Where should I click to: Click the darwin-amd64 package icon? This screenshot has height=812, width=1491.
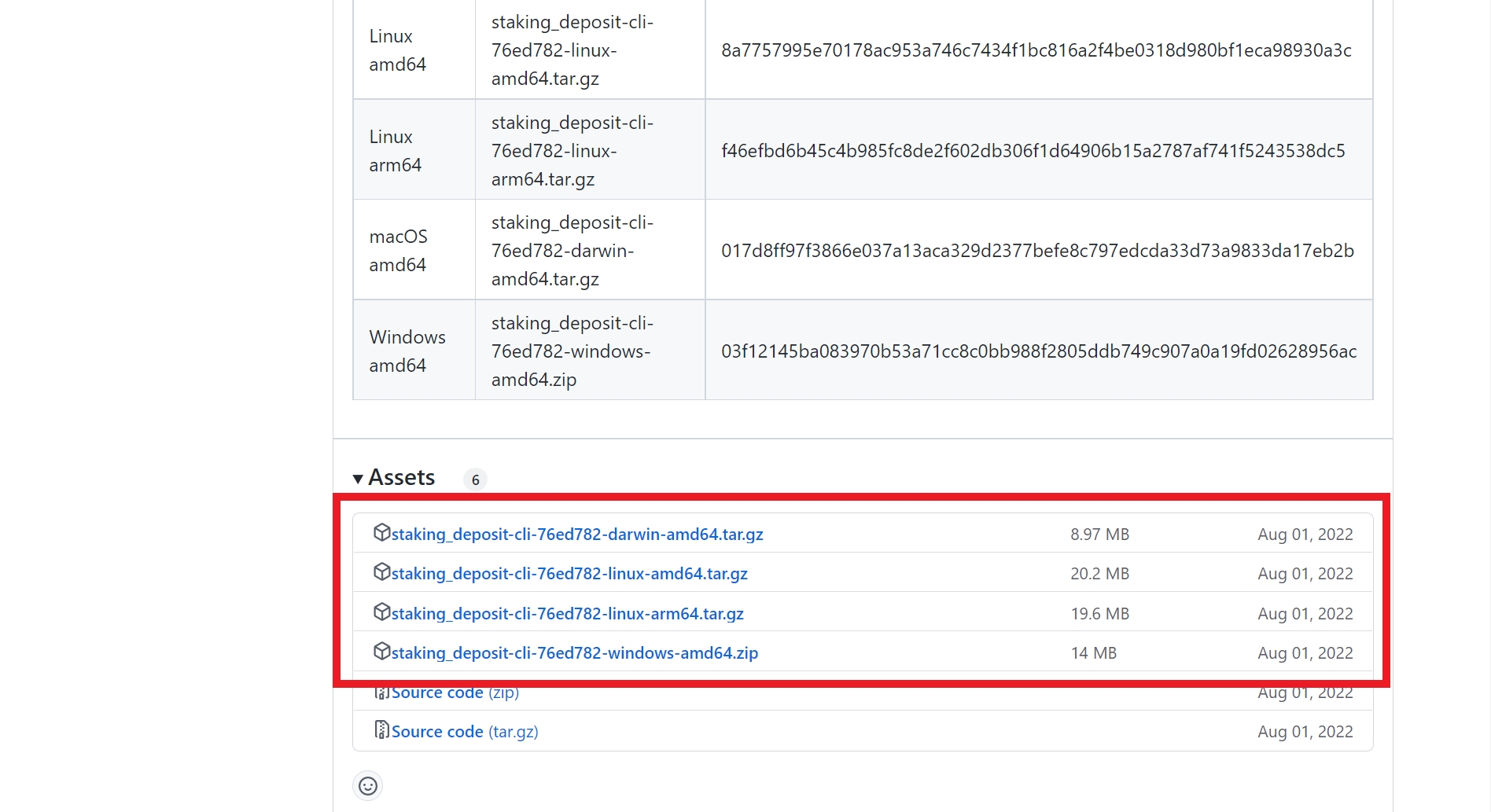tap(381, 533)
